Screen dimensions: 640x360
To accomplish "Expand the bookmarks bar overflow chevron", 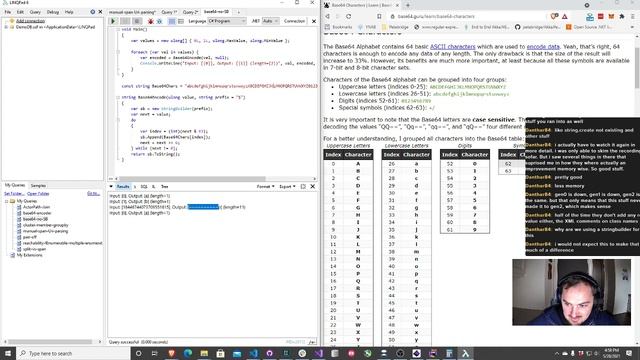I will tap(632, 27).
